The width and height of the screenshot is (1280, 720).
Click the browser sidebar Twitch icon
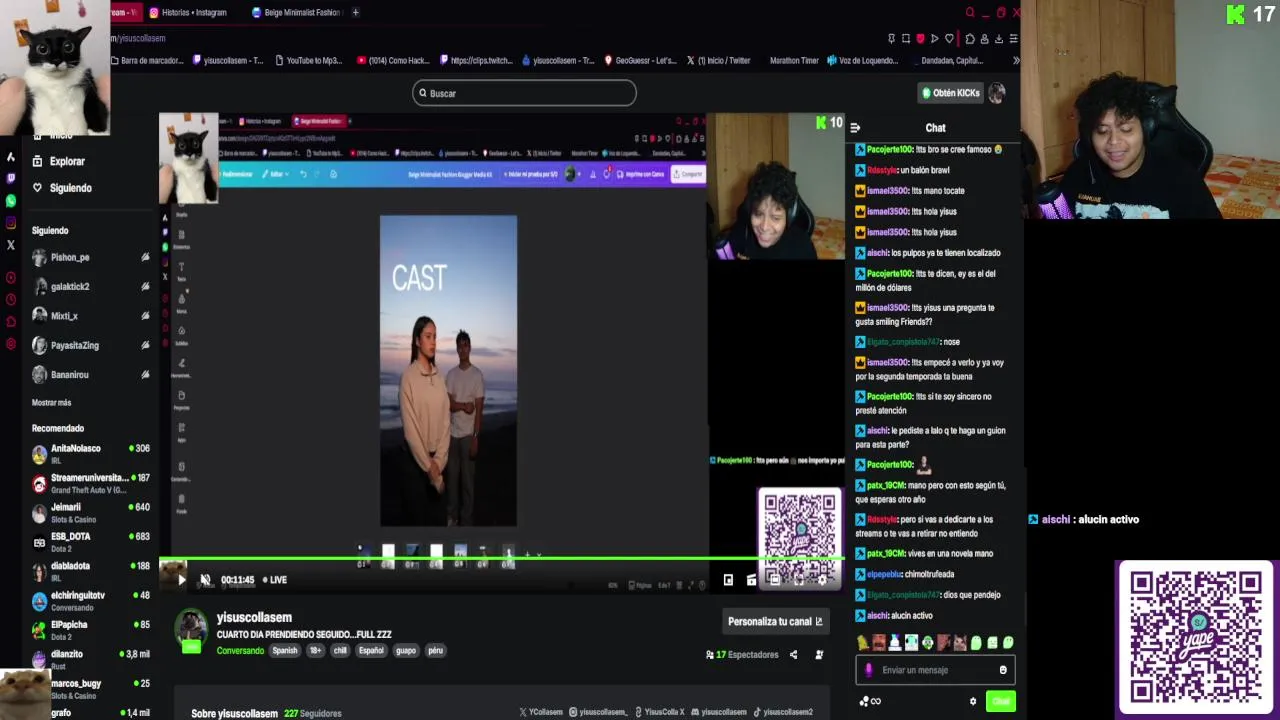[x=11, y=178]
